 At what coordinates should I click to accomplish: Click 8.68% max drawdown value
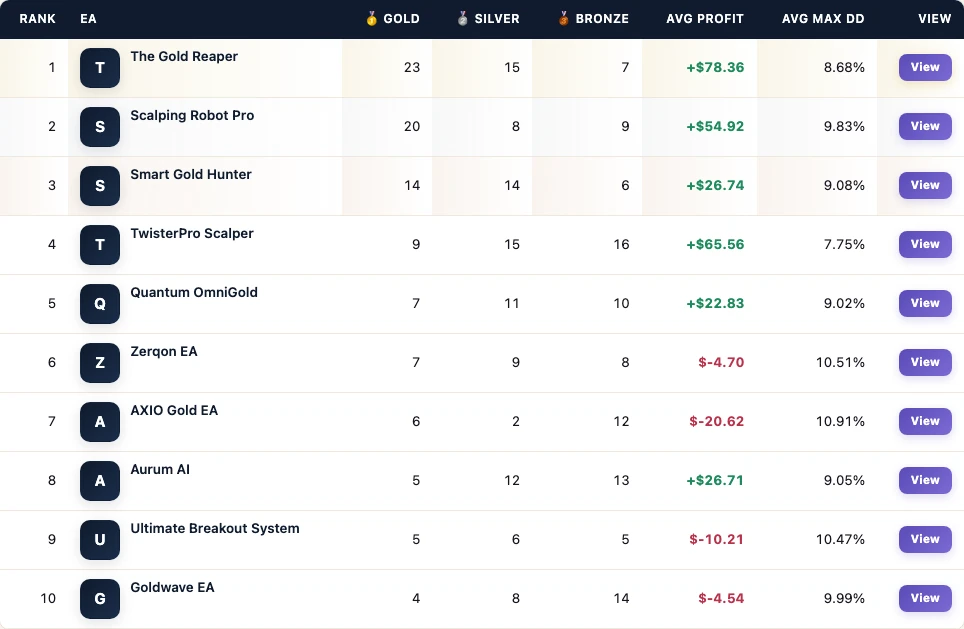tap(844, 67)
